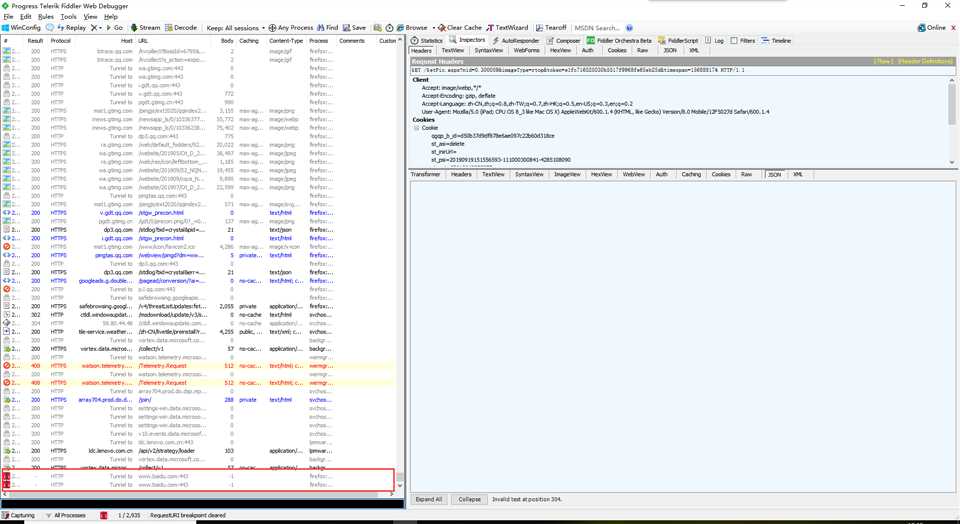960x524 pixels.
Task: Open the View menu
Action: (x=90, y=17)
